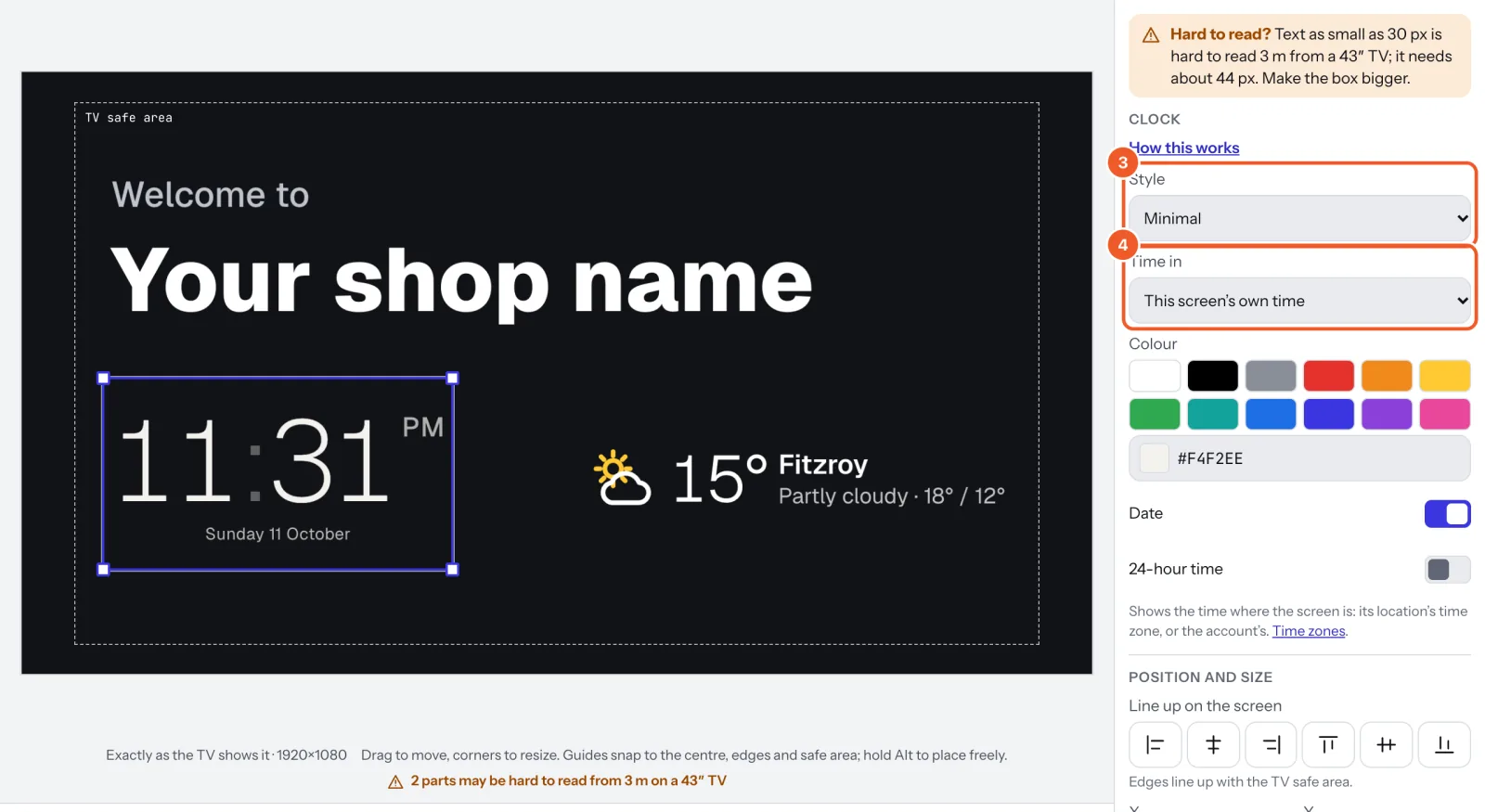Pick the yellow colour swatch
The height and width of the screenshot is (812, 1485).
coord(1444,376)
